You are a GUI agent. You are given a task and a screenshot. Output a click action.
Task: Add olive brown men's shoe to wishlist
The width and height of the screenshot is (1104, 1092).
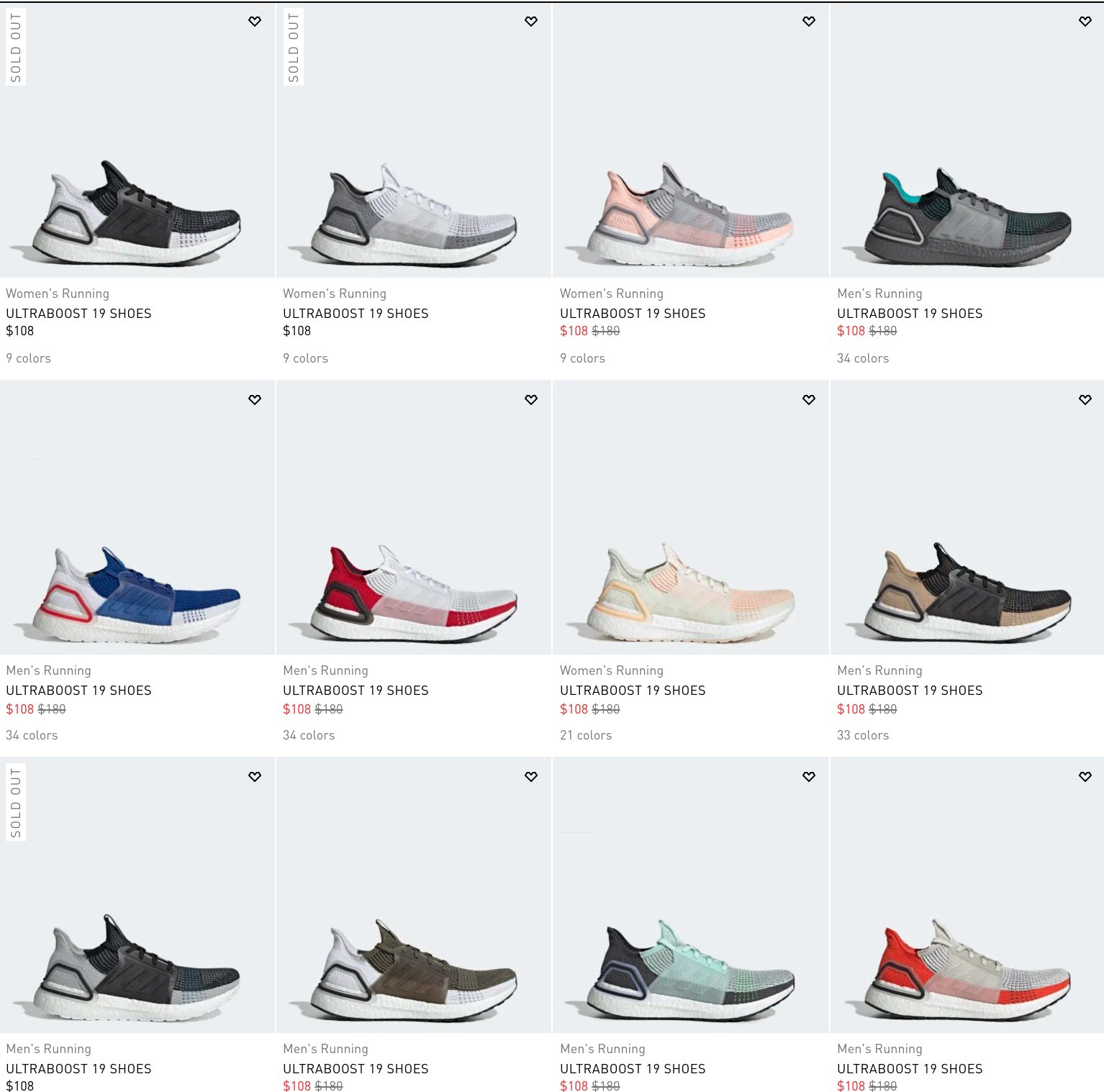click(x=531, y=776)
